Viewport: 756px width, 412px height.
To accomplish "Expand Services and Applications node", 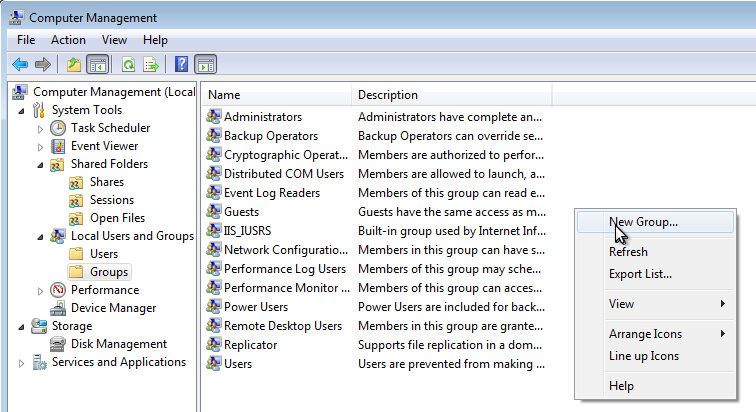I will (x=23, y=362).
